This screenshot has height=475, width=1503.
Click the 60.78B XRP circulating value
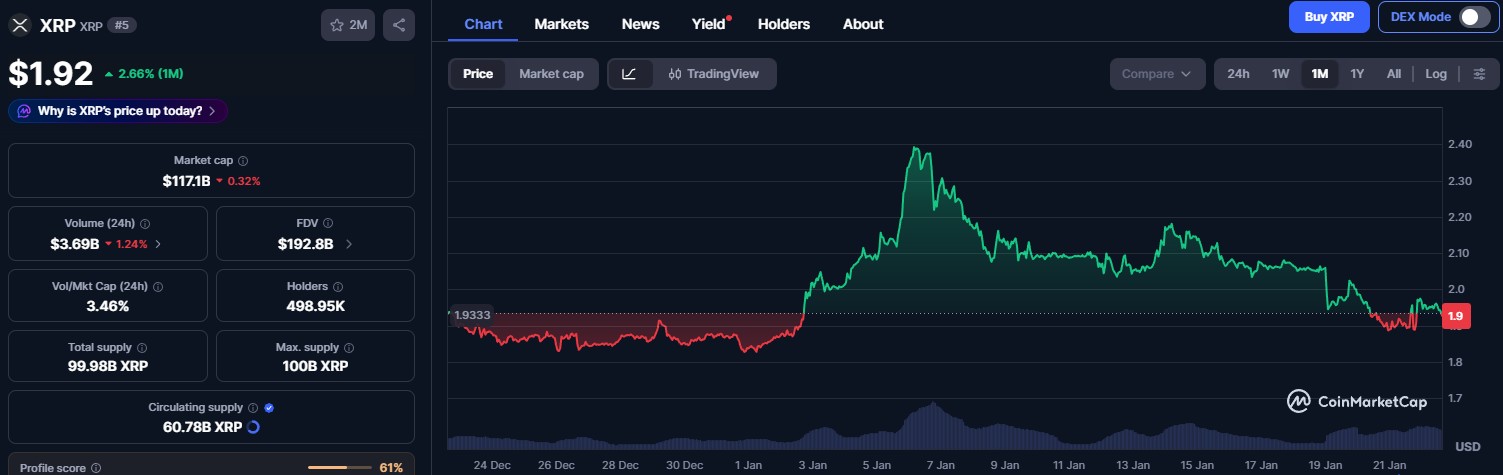tap(201, 428)
